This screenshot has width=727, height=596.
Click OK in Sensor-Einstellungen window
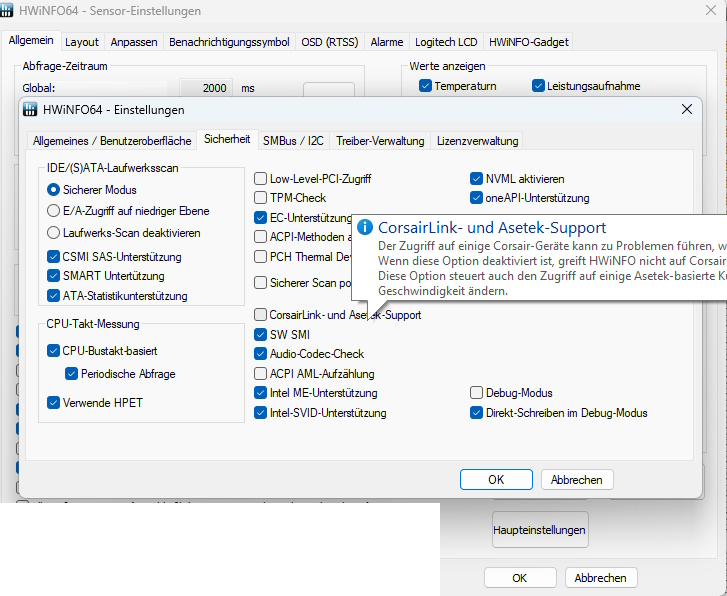click(520, 578)
